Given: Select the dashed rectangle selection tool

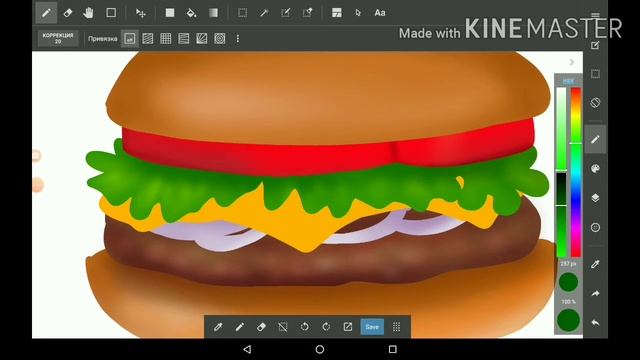Looking at the screenshot, I should [242, 13].
